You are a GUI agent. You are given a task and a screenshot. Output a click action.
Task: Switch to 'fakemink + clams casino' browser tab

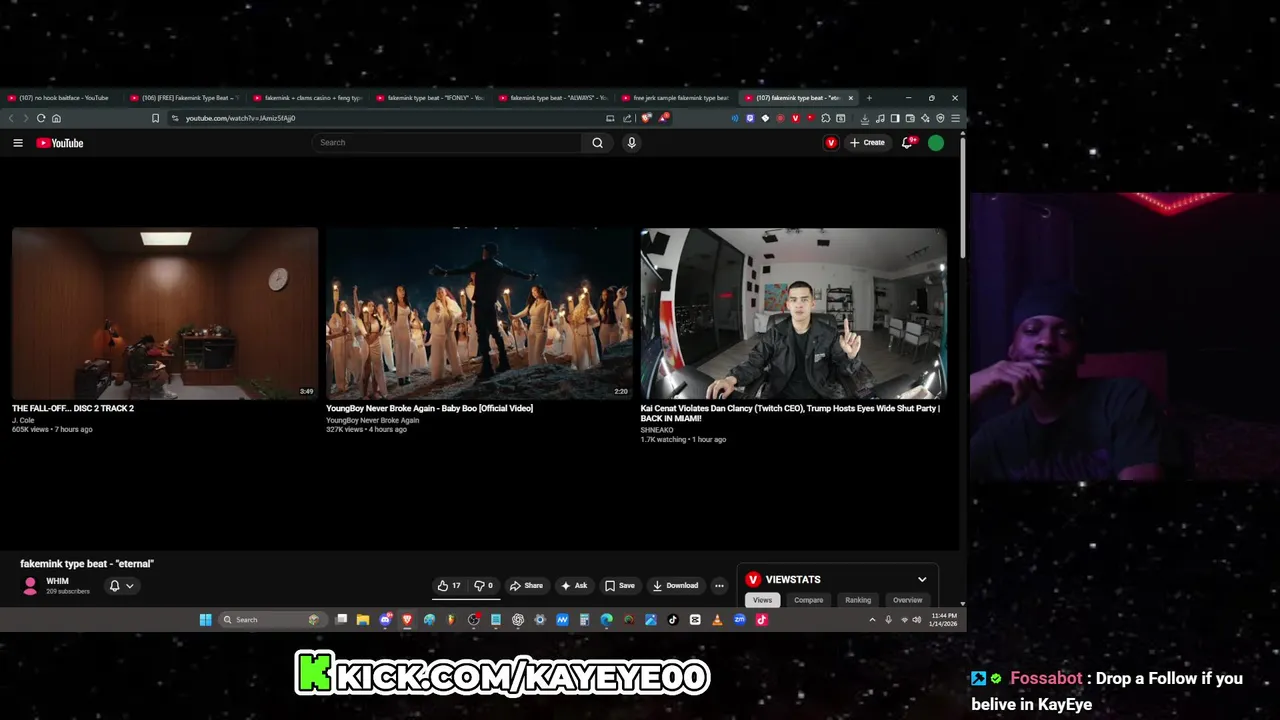[x=308, y=98]
